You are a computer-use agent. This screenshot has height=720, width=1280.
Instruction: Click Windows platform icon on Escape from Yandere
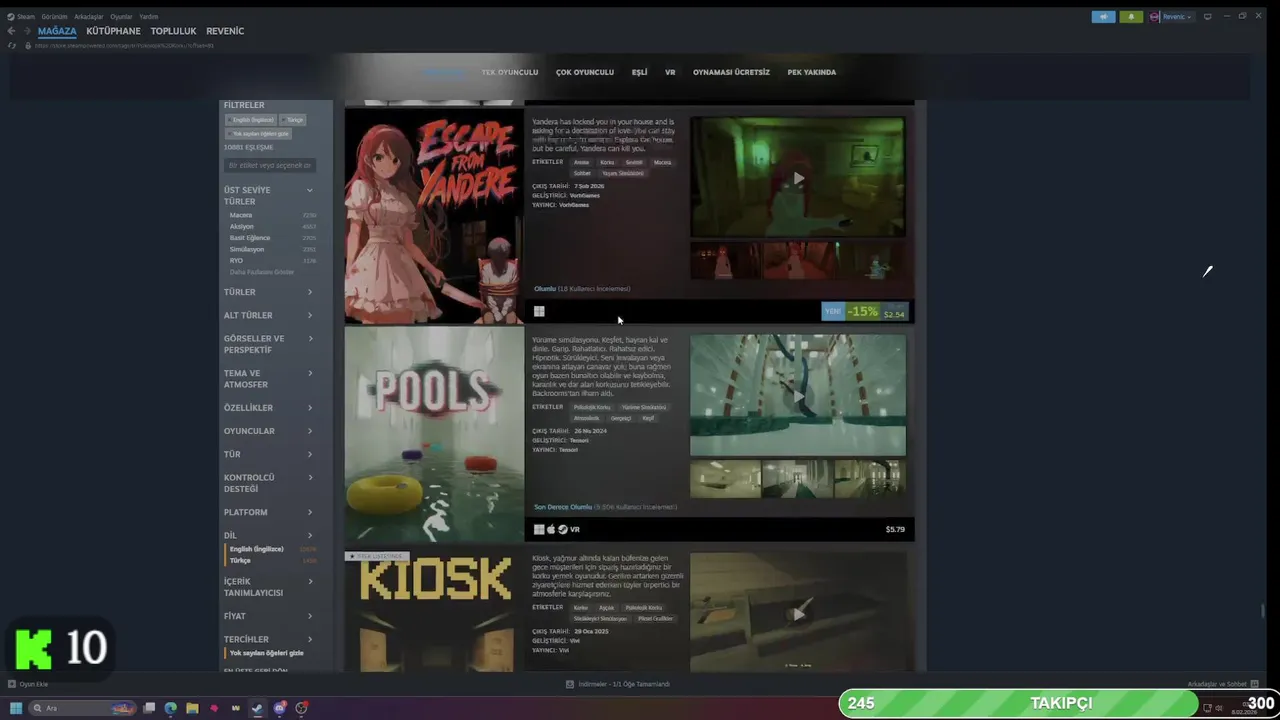(x=539, y=311)
